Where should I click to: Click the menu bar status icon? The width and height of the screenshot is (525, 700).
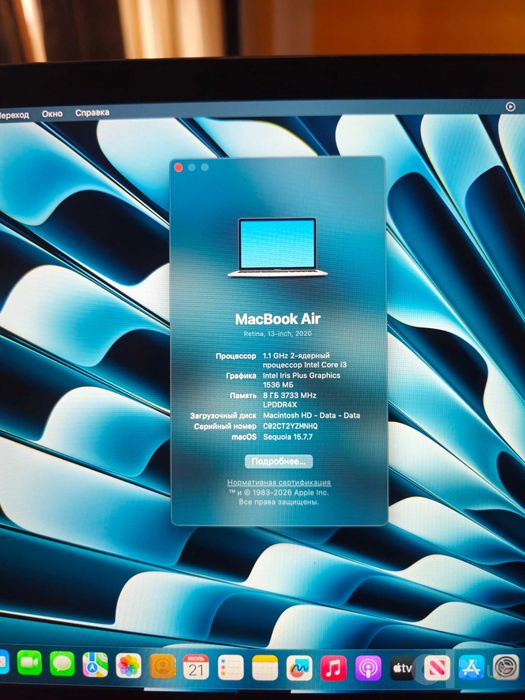510,107
